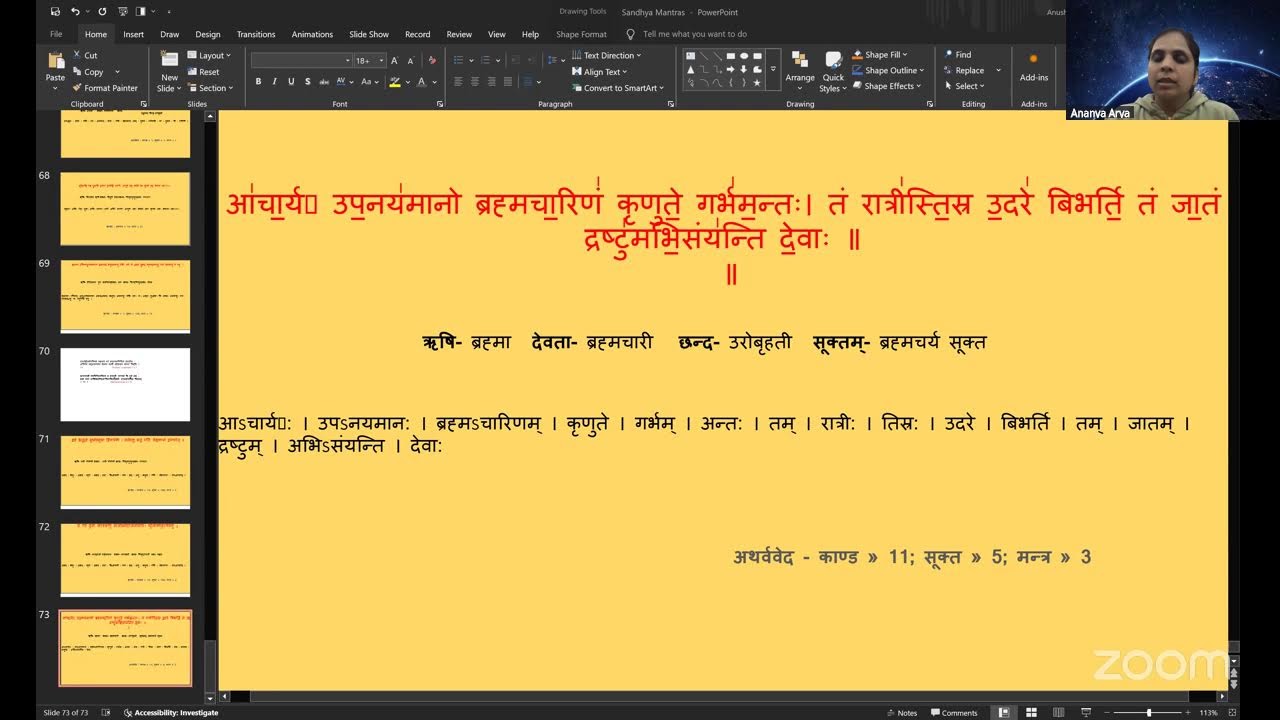Viewport: 1280px width, 720px height.
Task: Click the Replace button
Action: point(964,71)
